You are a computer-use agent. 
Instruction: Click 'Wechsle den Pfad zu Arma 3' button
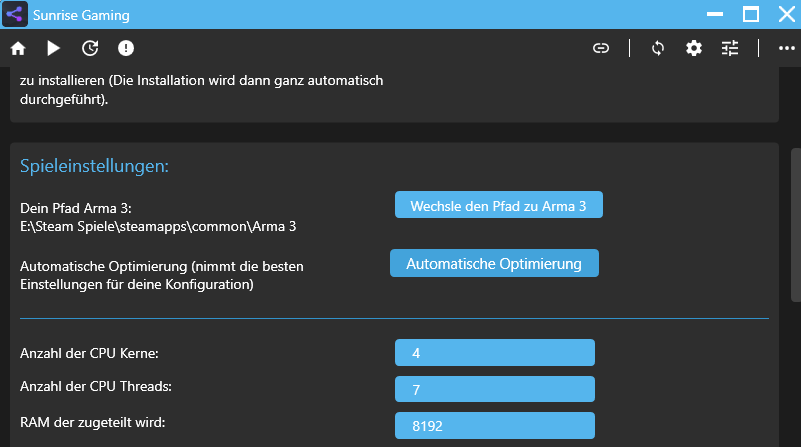coord(499,205)
